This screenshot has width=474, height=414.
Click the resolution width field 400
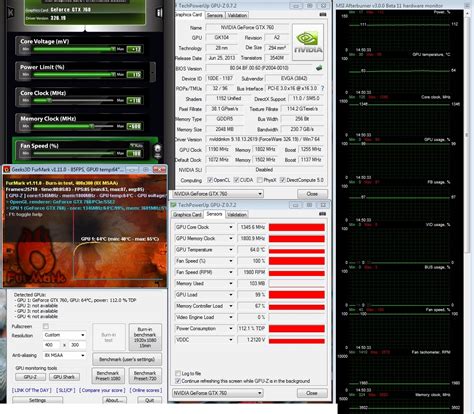tap(52, 345)
